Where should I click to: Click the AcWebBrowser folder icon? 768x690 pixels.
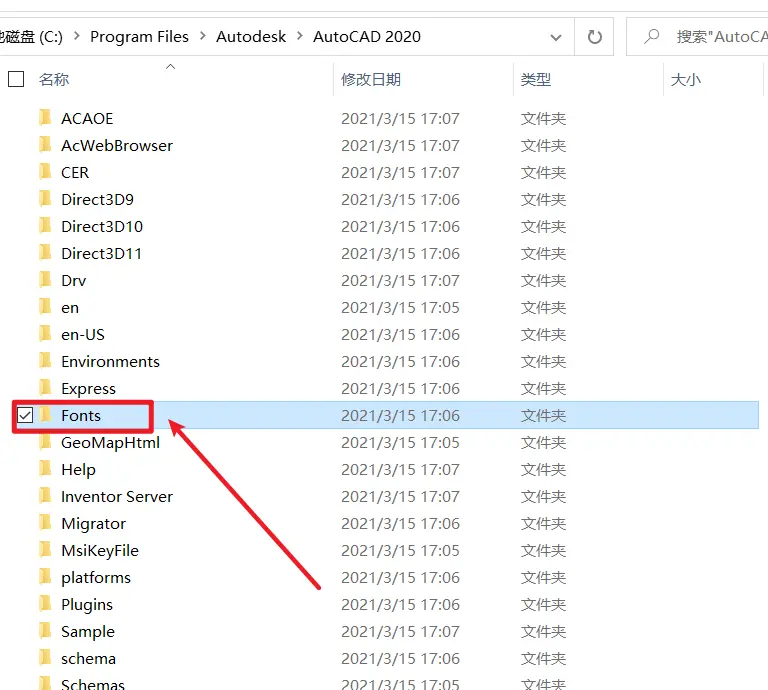tap(45, 144)
